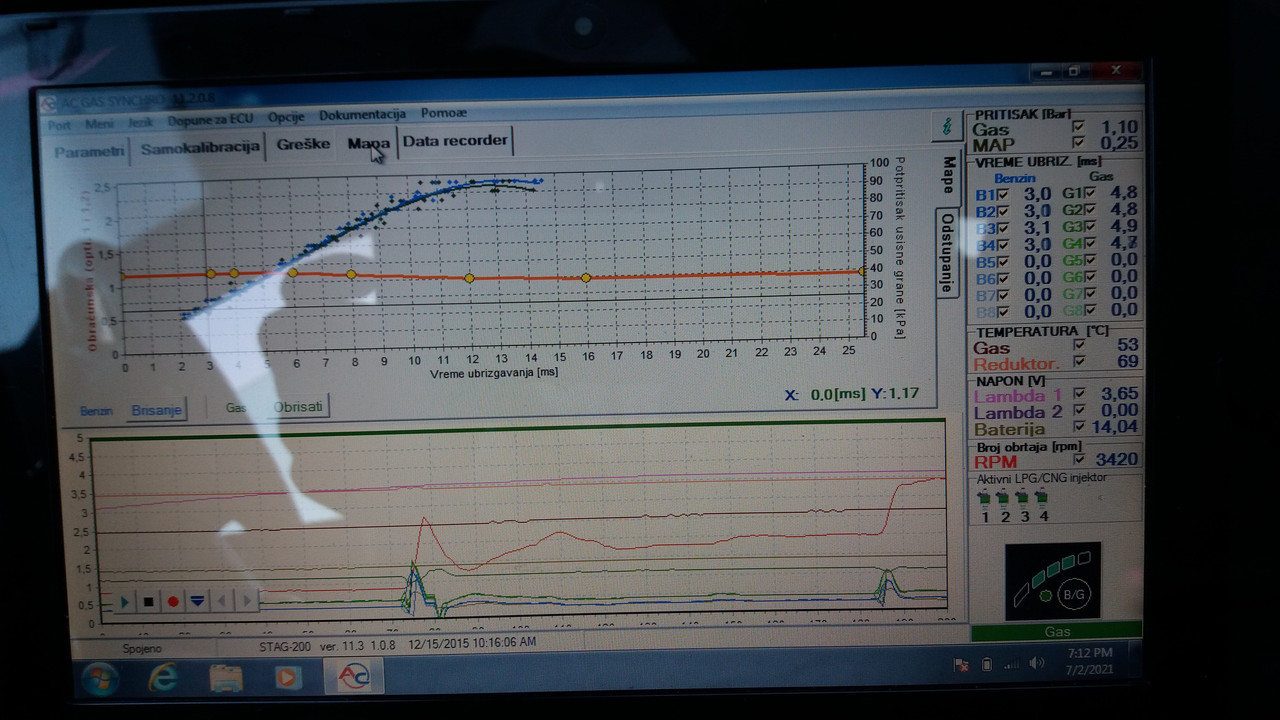Open the Dokumentacija menu

pos(362,115)
